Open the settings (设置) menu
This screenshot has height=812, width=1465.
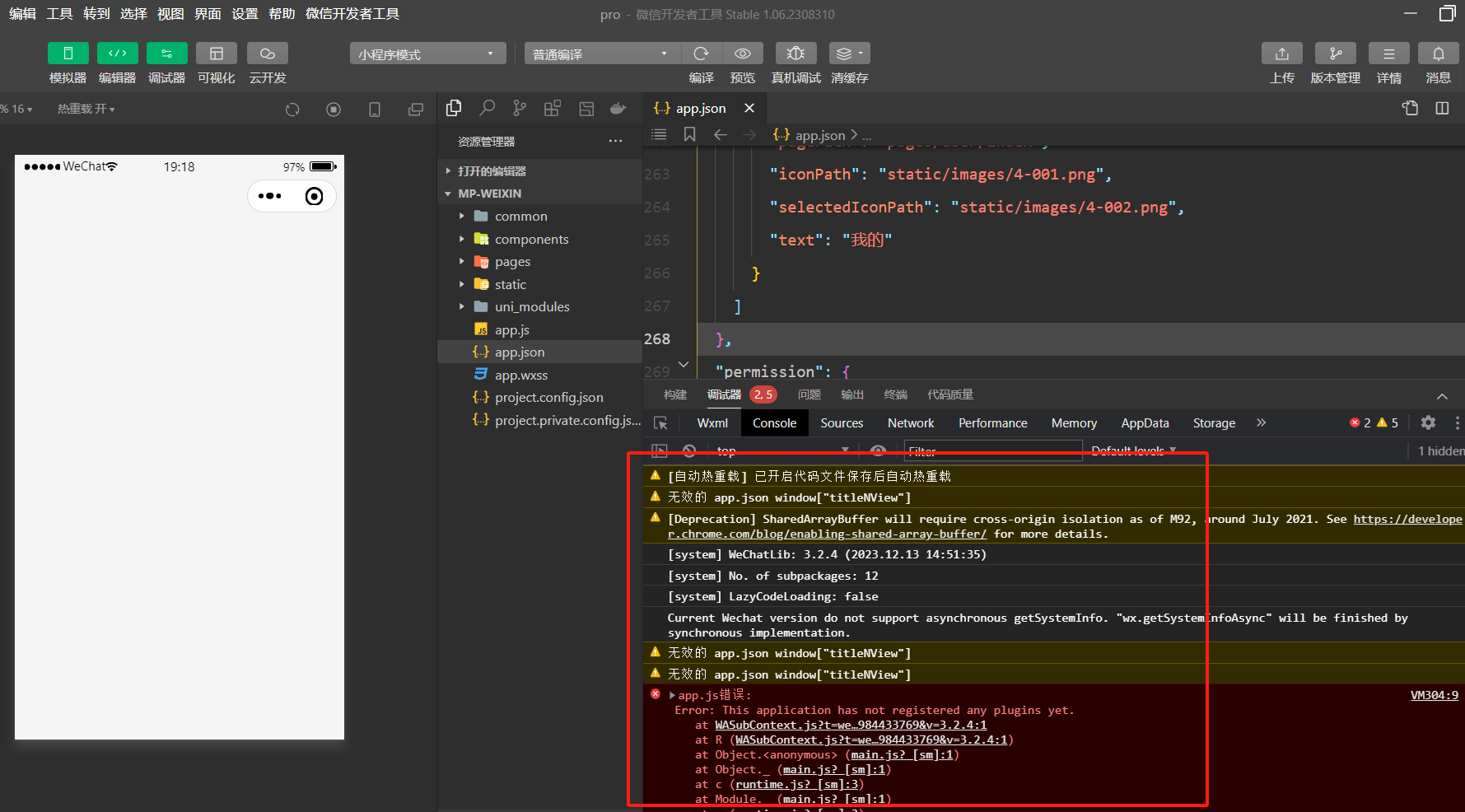(x=245, y=14)
